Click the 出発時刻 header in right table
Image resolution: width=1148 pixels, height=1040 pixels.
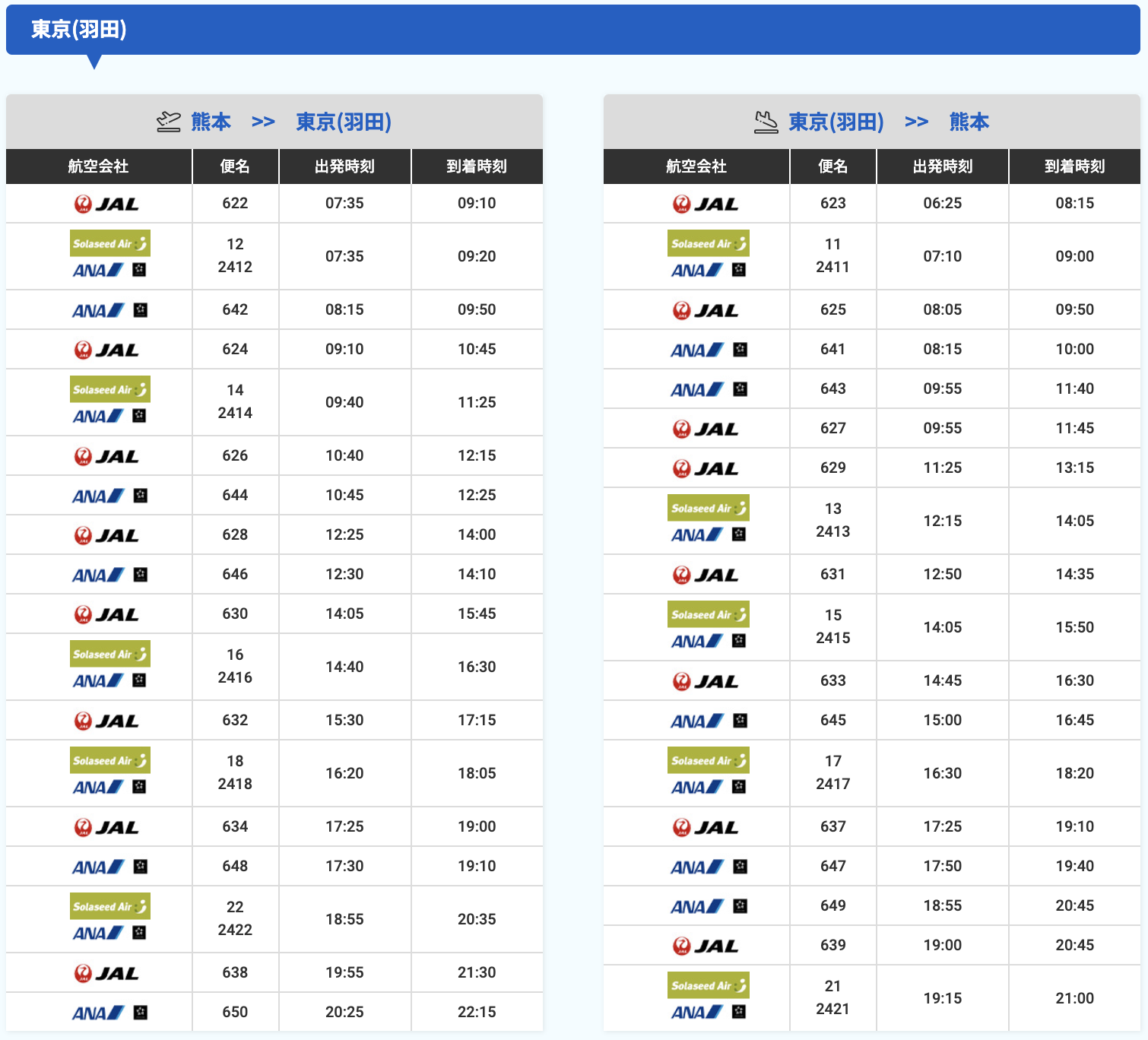(x=943, y=166)
